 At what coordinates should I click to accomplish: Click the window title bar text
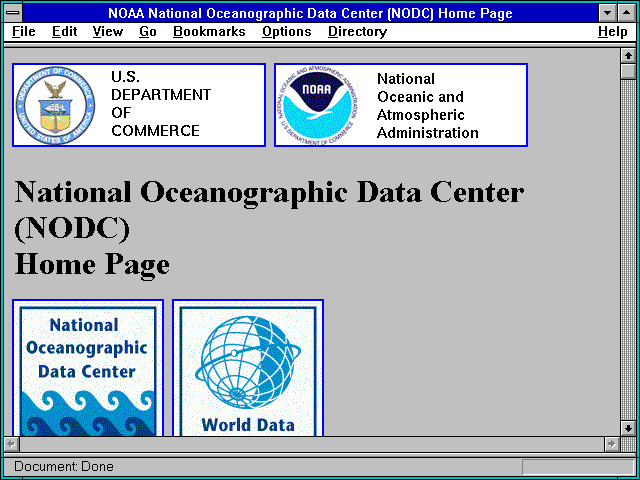[310, 13]
